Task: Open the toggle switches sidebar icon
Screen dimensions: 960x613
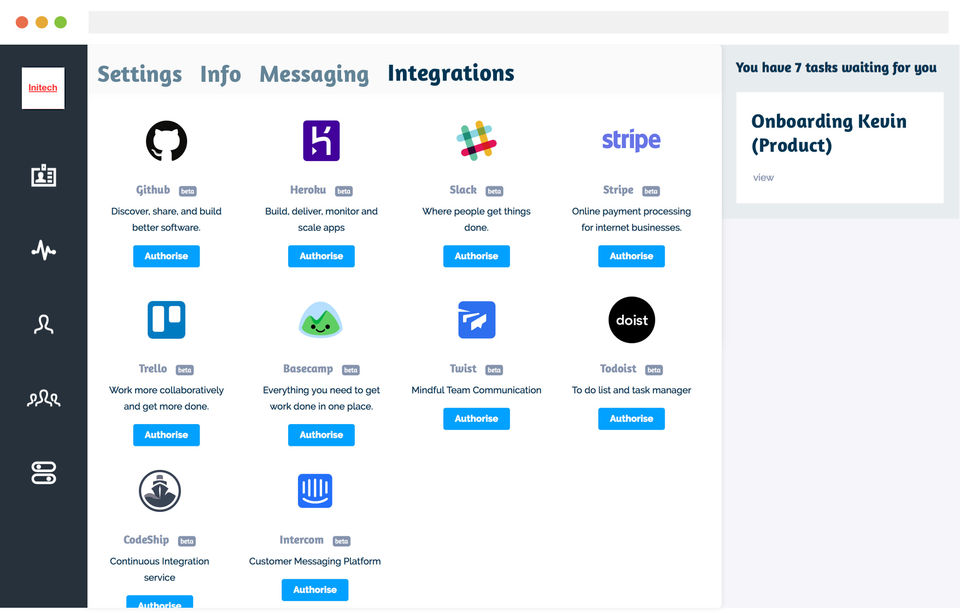Action: pos(43,474)
